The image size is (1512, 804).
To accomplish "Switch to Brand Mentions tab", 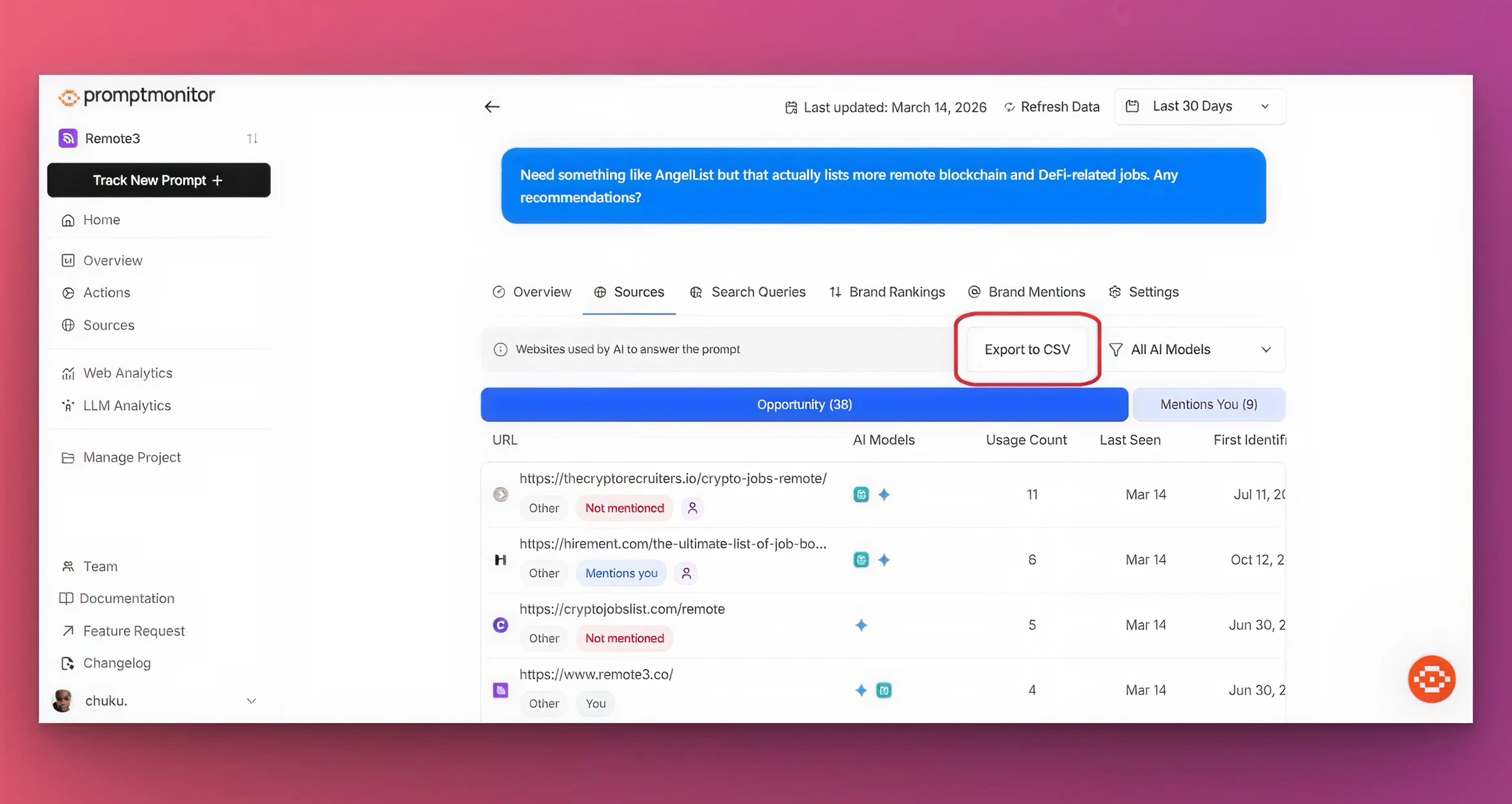I will point(1027,292).
